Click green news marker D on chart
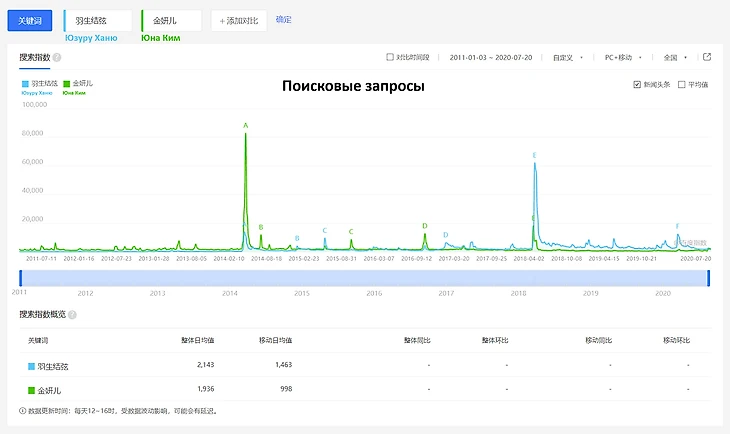The height and width of the screenshot is (434, 730). pyautogui.click(x=424, y=226)
